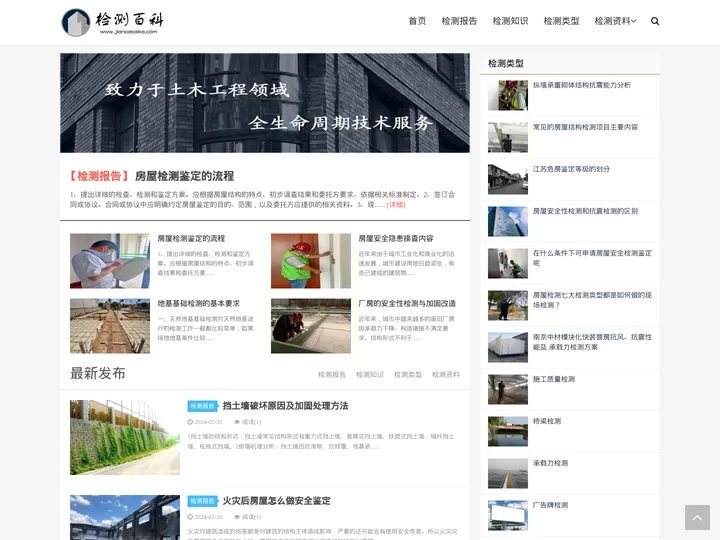Click thumbnail for 纵墙承重砌体结构 item
This screenshot has height=540, width=720.
508,96
